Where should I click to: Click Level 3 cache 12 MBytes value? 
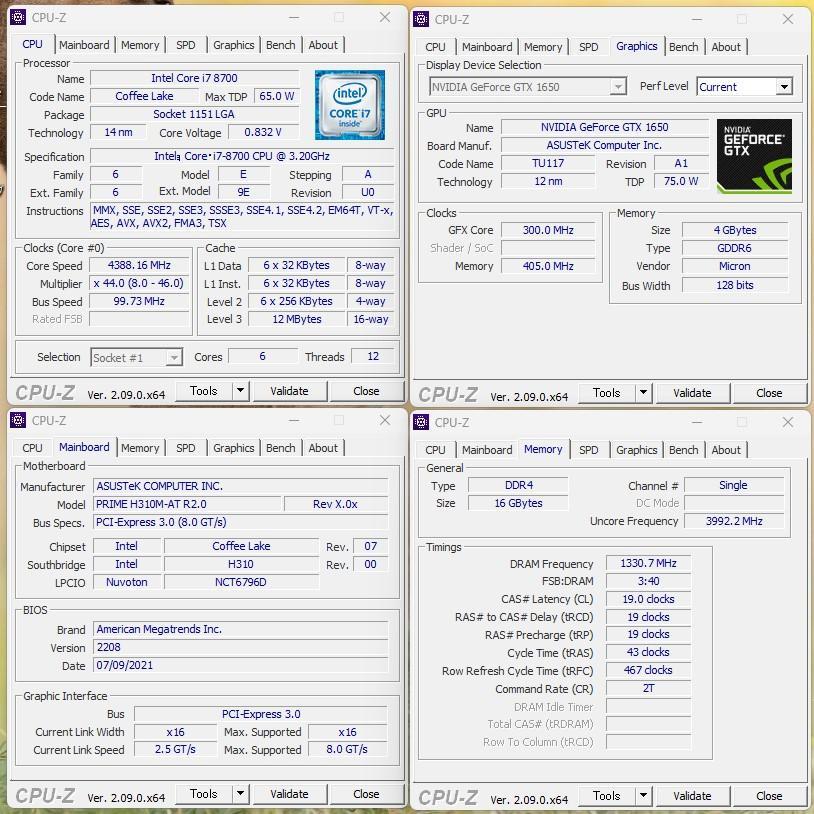coord(297,319)
